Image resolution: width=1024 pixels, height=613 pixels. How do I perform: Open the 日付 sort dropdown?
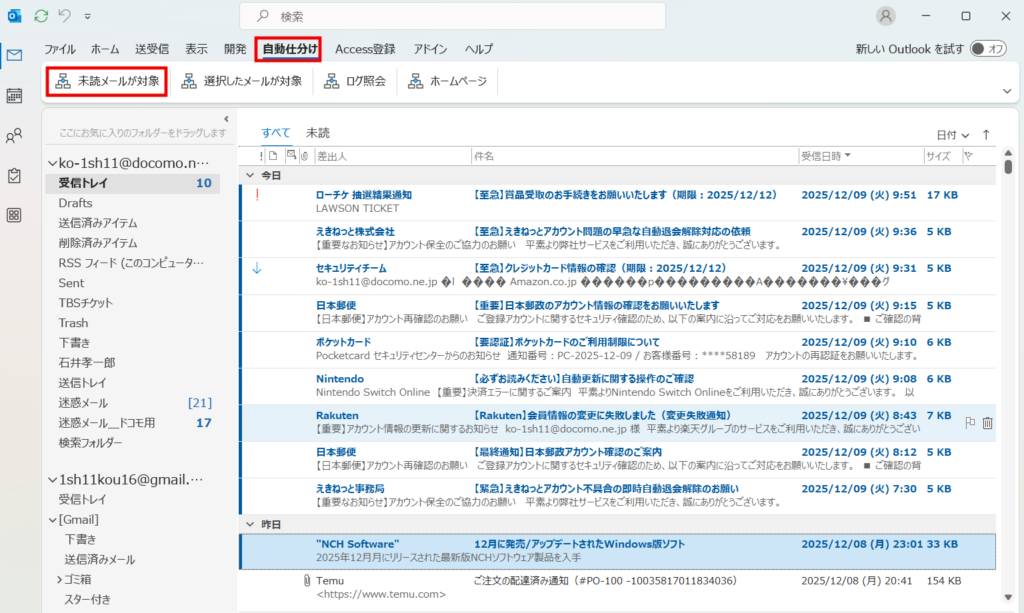click(952, 134)
